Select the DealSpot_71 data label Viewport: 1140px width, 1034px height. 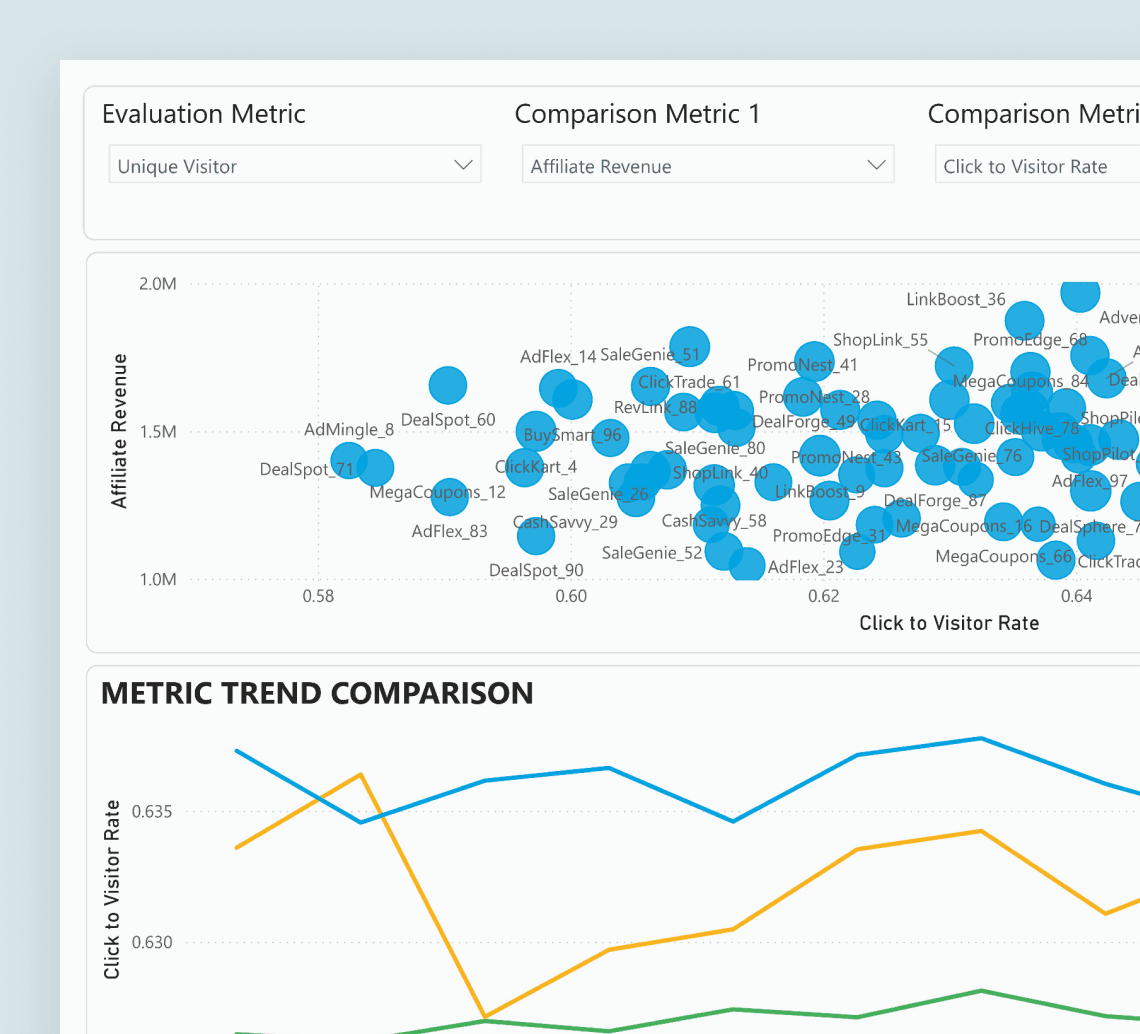306,469
